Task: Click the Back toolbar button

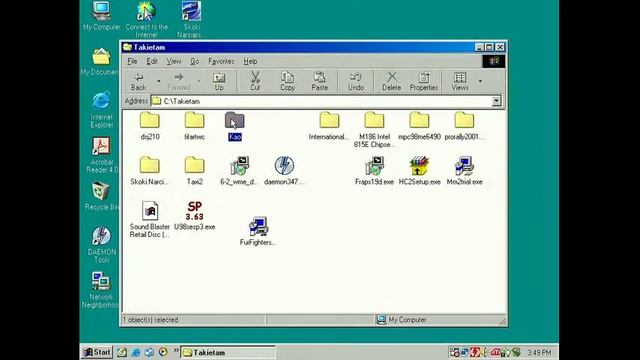Action: tap(138, 81)
